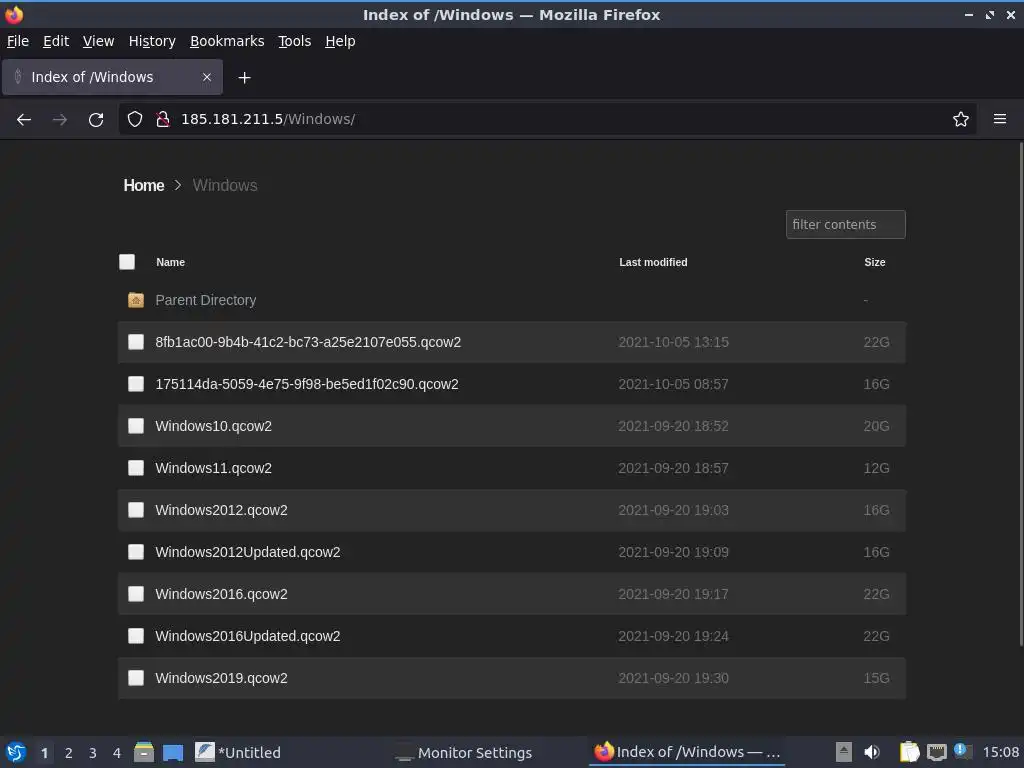Click the Parent Directory folder icon
The width and height of the screenshot is (1024, 768).
click(136, 300)
